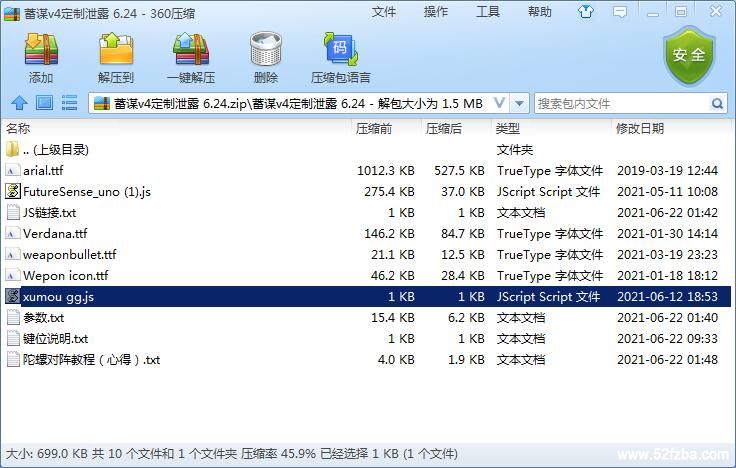The width and height of the screenshot is (736, 468).
Task: Click the search magnifier icon
Action: (718, 103)
